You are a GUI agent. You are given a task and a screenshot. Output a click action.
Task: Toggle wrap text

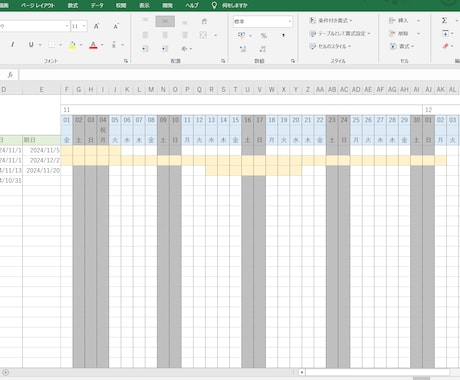point(204,21)
